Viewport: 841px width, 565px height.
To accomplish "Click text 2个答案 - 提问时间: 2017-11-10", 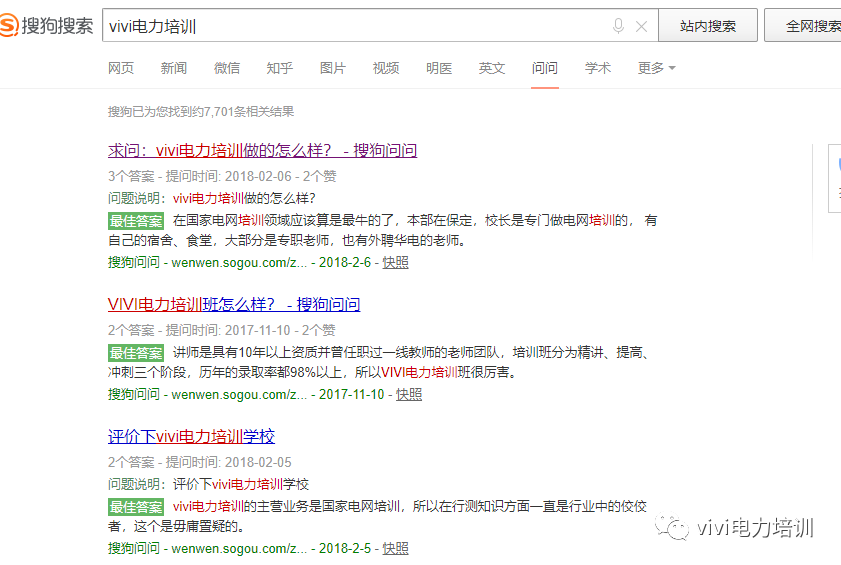I will point(199,330).
